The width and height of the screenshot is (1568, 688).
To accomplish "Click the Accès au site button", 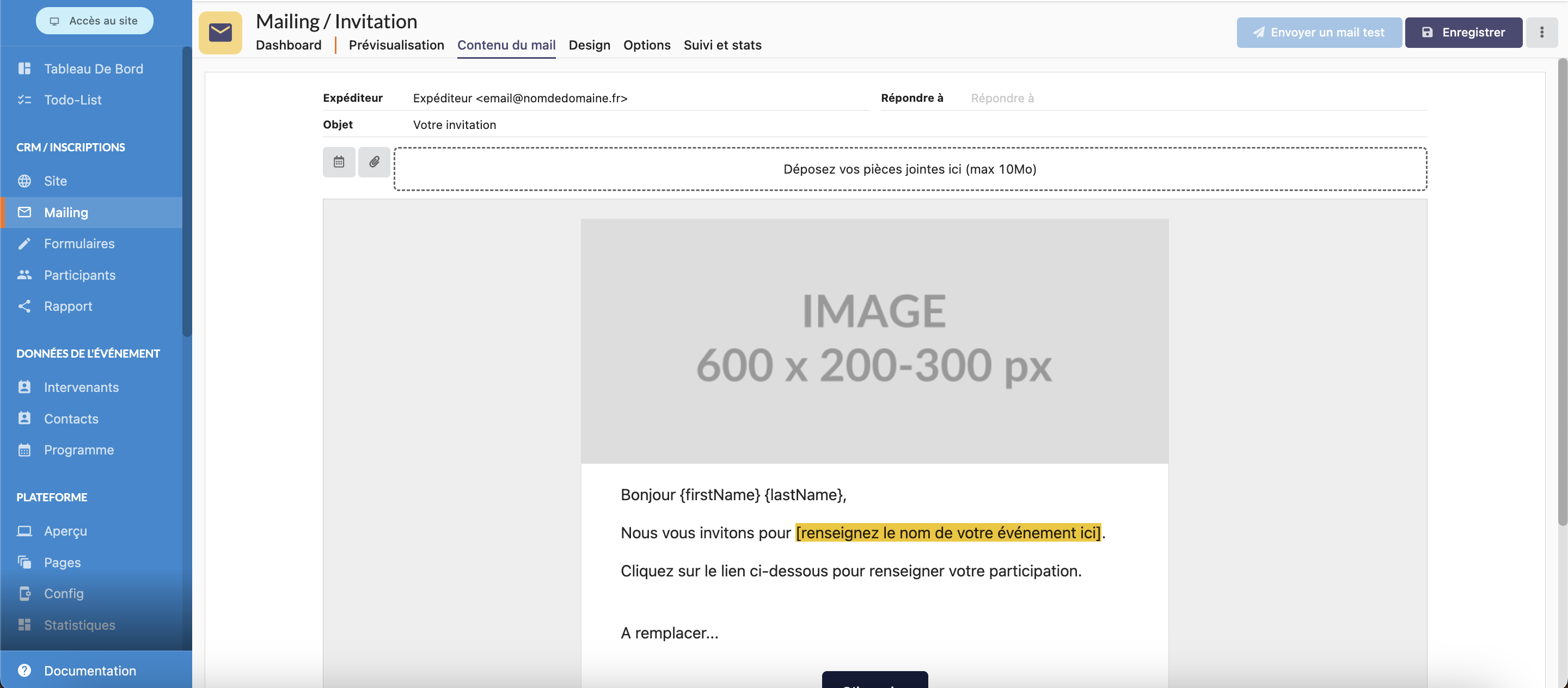I will click(94, 21).
